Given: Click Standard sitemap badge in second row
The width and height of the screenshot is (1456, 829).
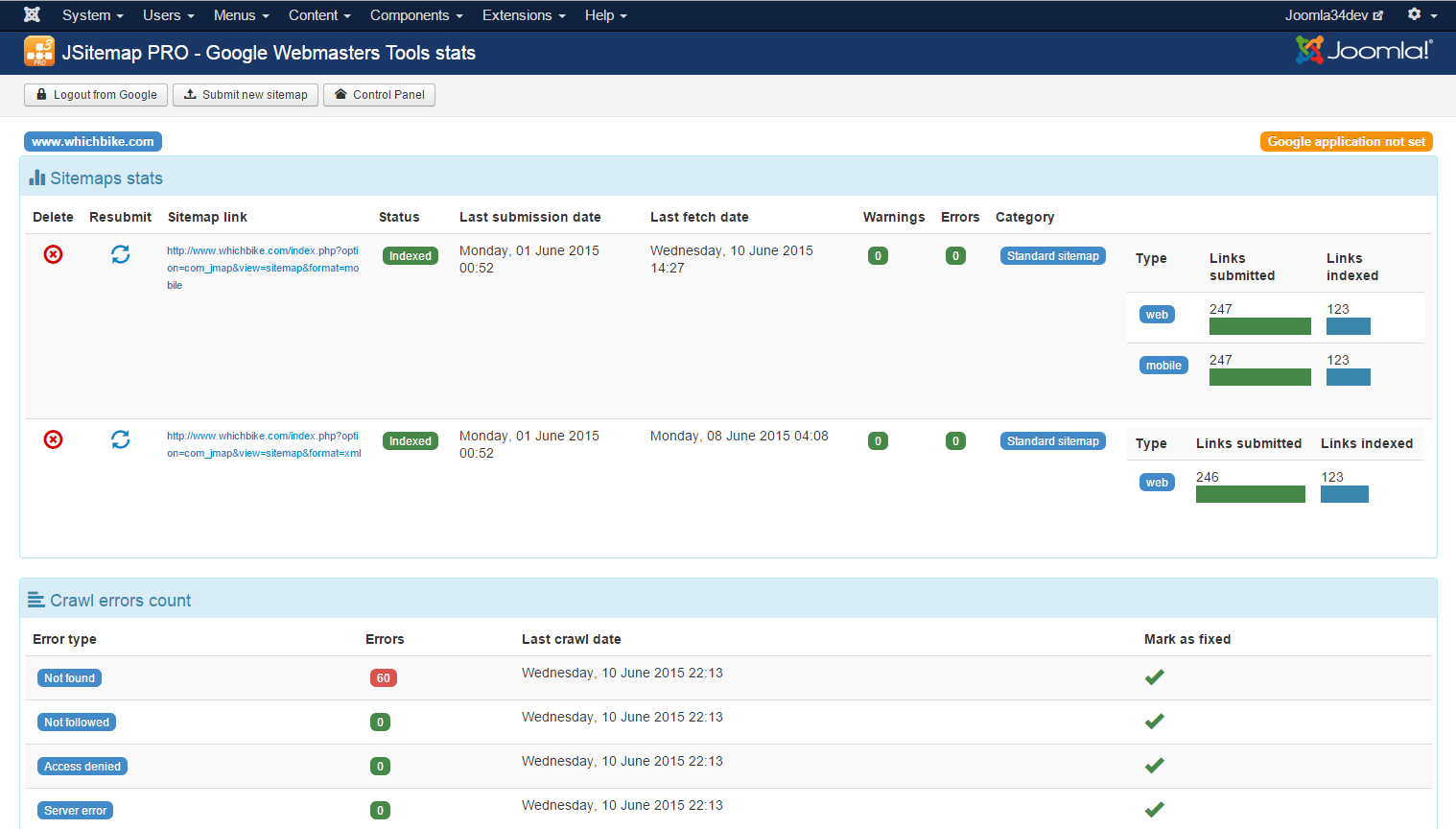Looking at the screenshot, I should point(1053,441).
